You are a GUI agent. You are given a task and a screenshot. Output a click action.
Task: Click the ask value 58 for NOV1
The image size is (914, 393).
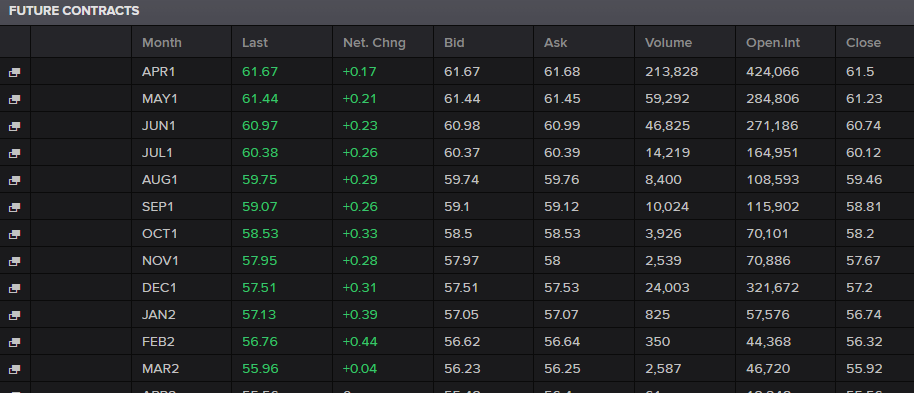click(x=552, y=261)
